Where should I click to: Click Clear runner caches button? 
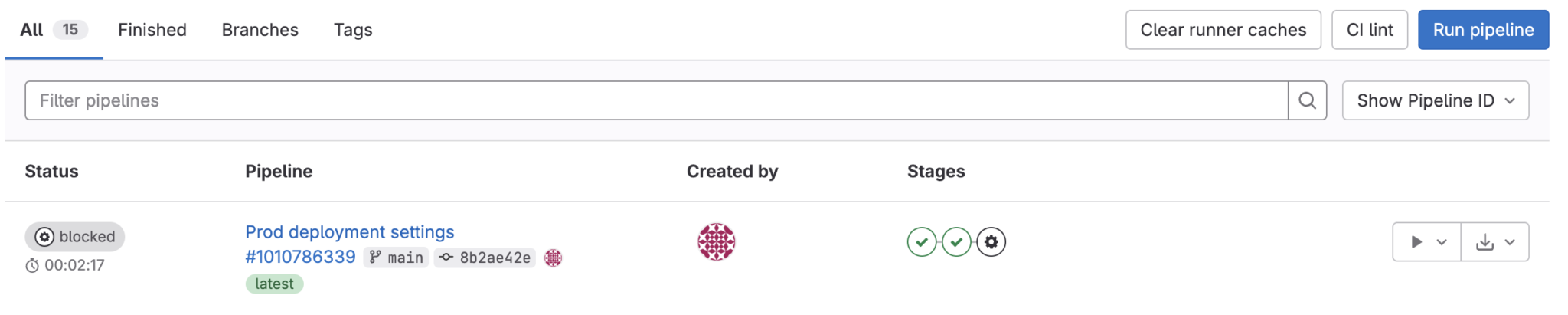1223,30
